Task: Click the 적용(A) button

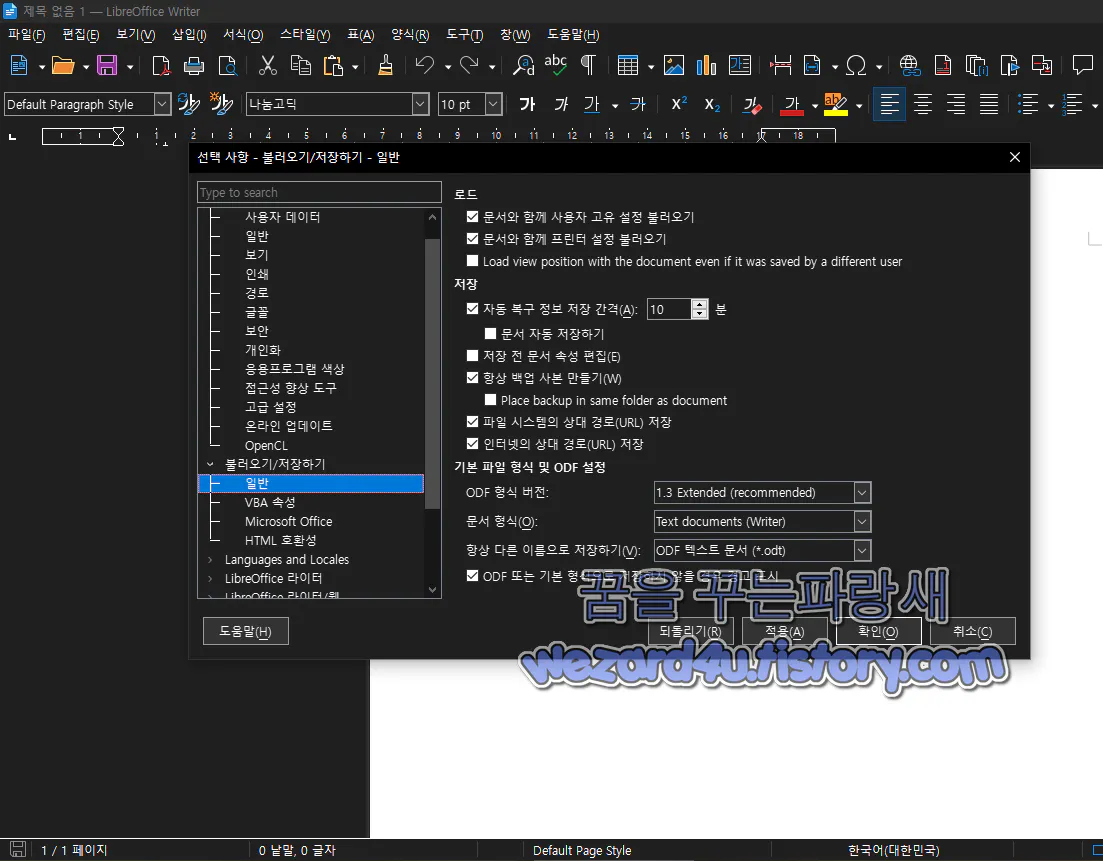Action: point(785,630)
